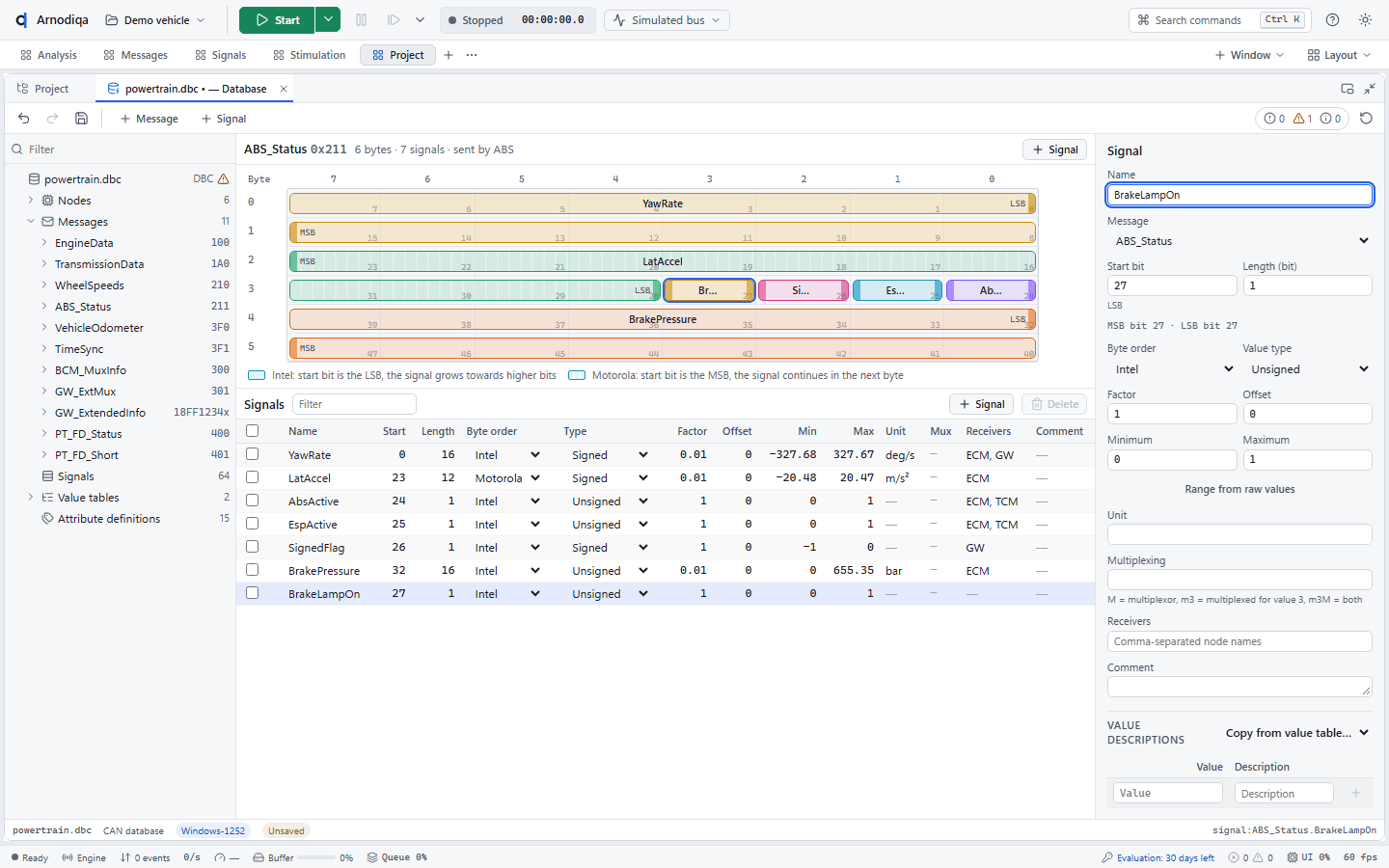Open the Demo vehicle project dropdown

point(155,20)
